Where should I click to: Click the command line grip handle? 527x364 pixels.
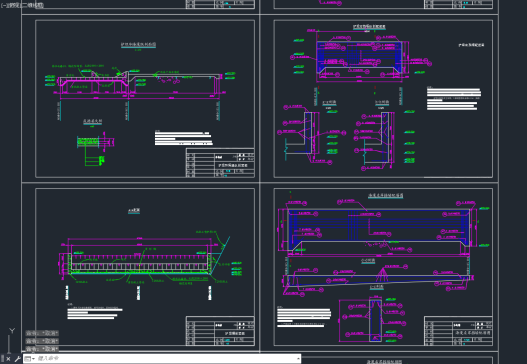pyautogui.click(x=2, y=359)
